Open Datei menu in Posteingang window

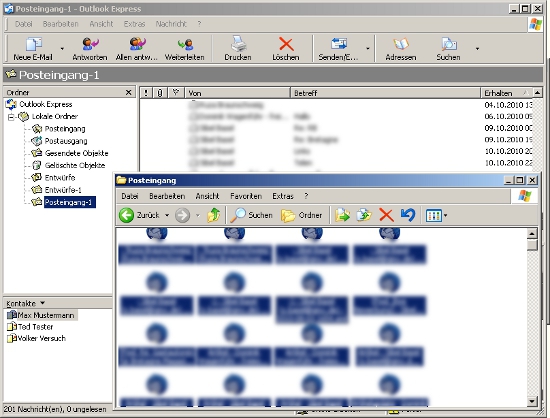tap(130, 196)
